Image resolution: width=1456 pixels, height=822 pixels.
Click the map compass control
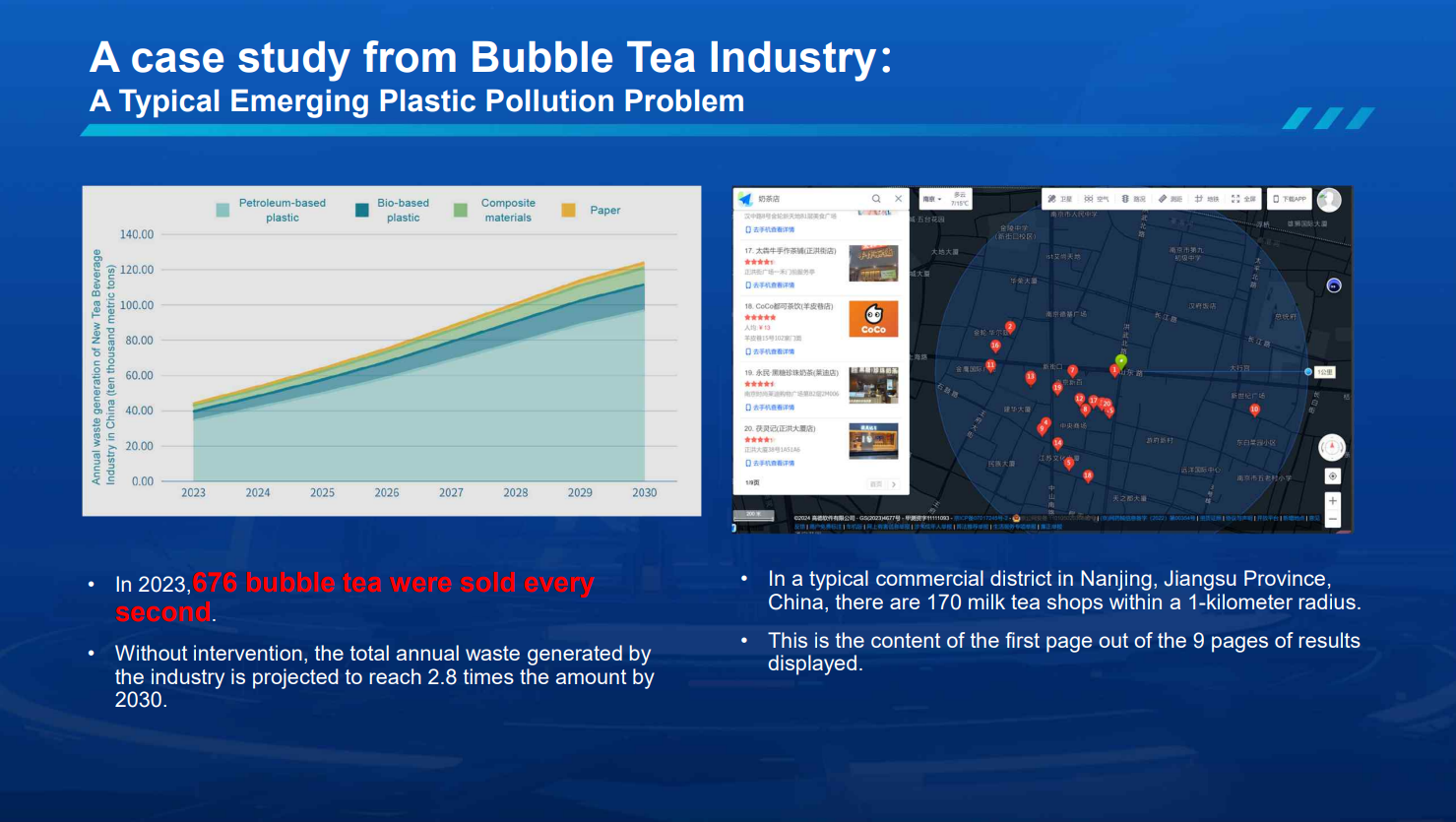point(1332,448)
